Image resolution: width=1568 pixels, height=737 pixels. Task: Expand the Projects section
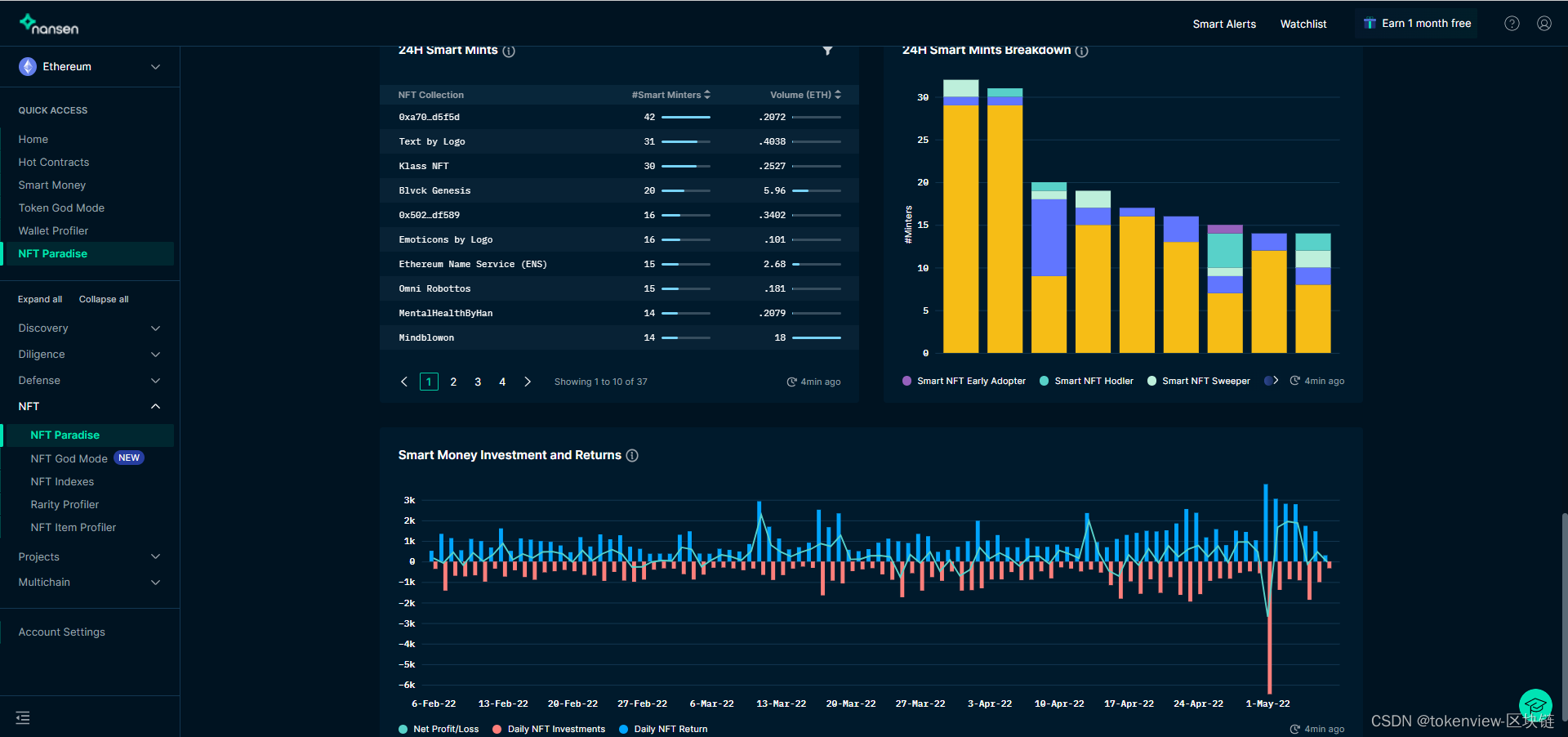90,557
